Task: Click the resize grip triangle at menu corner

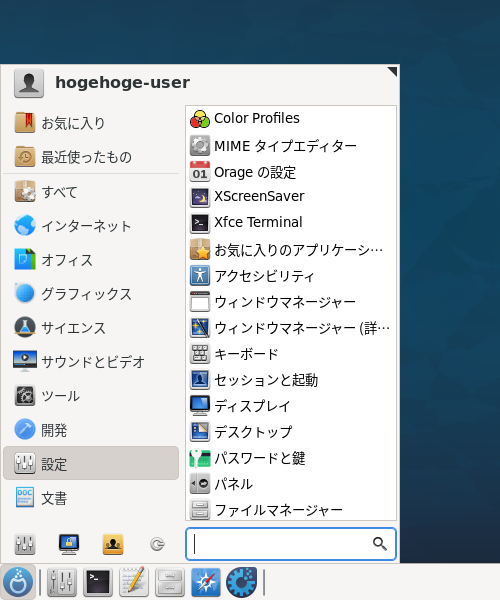Action: (392, 72)
